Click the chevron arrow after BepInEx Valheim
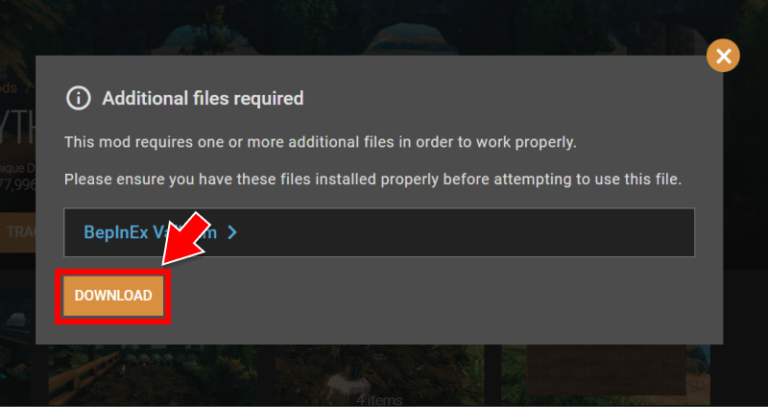This screenshot has height=407, width=768. pos(232,232)
